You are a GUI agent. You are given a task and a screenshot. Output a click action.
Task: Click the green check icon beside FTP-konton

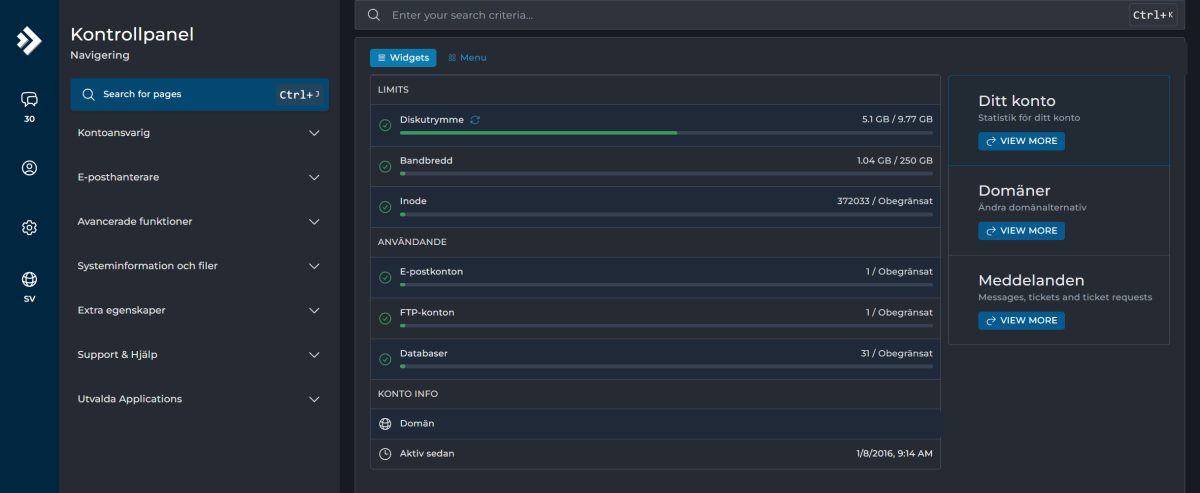point(385,319)
